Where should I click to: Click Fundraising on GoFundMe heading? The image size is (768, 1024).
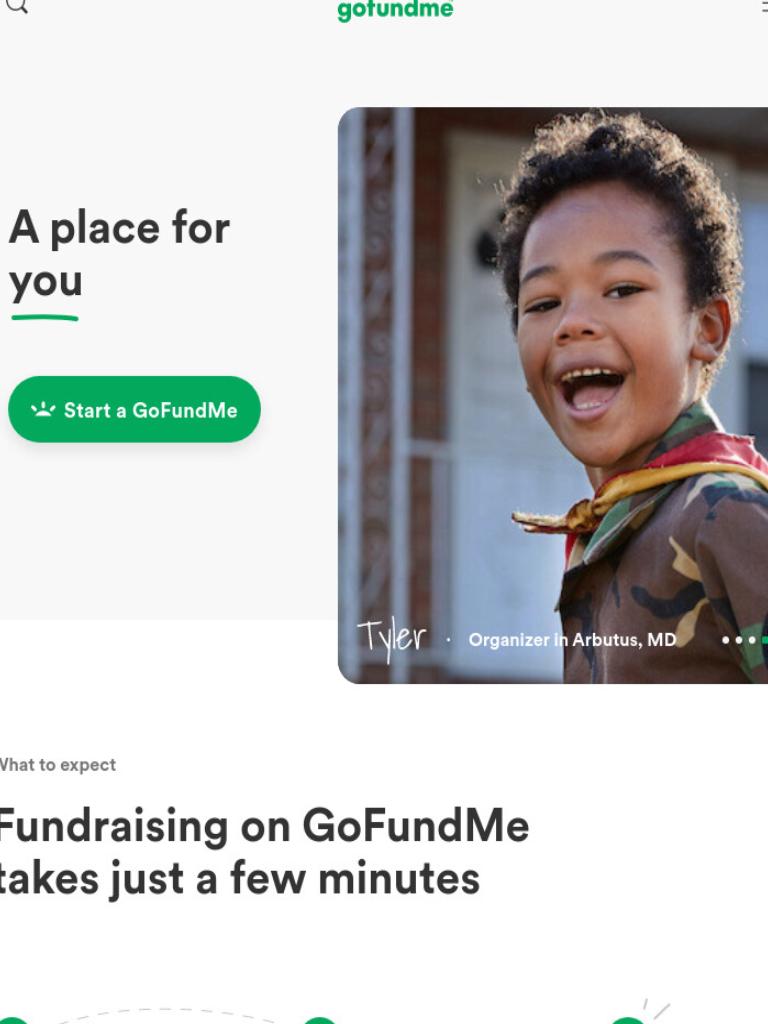point(264,852)
